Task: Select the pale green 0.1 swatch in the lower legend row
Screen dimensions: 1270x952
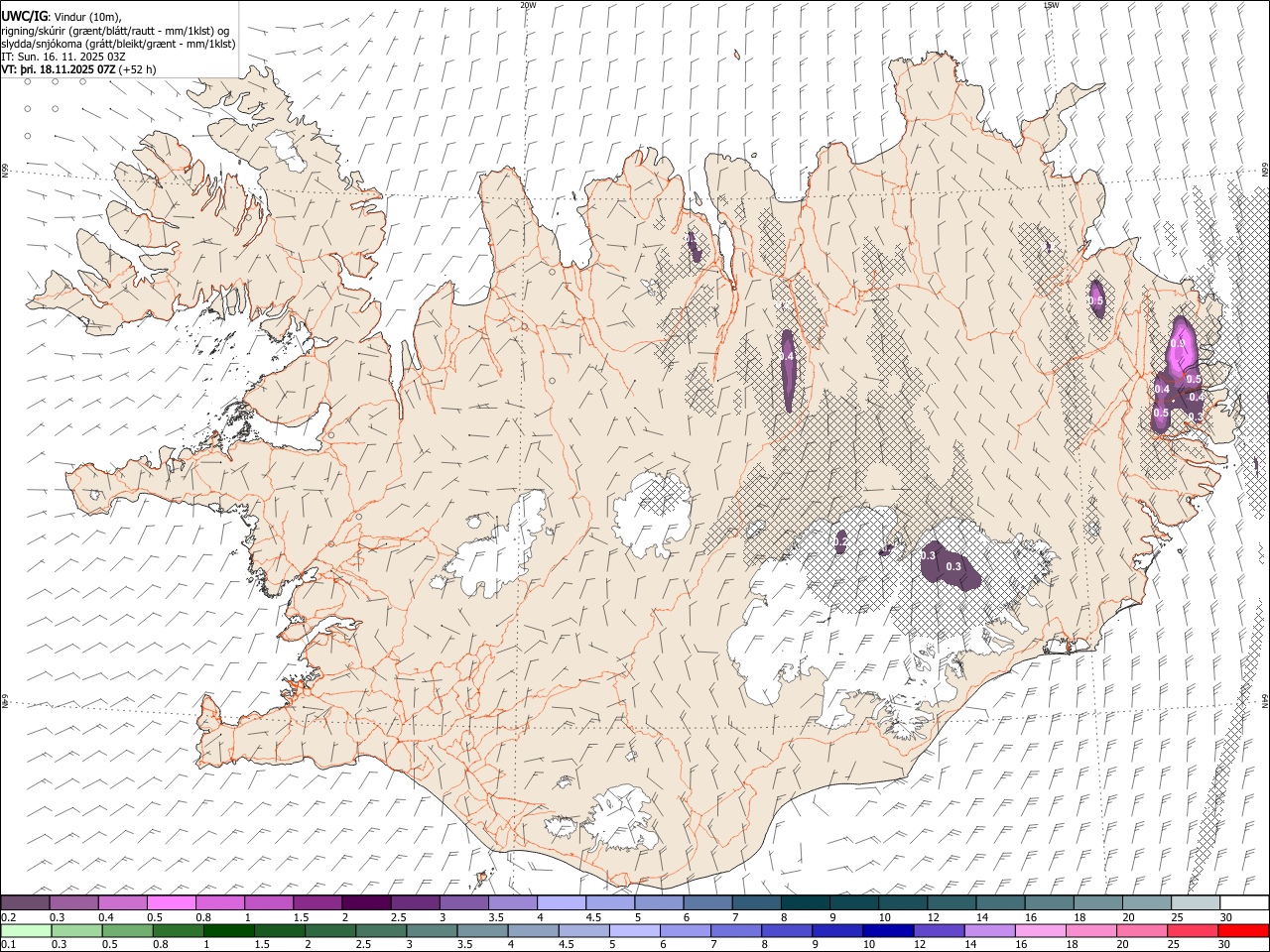Action: coord(26,930)
